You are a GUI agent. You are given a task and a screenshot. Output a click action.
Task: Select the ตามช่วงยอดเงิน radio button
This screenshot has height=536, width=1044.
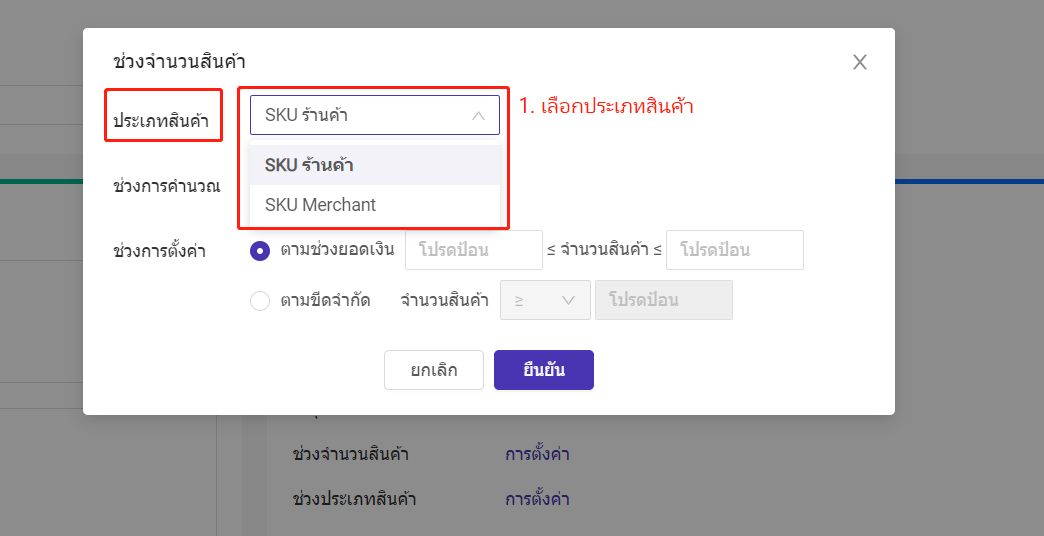point(260,251)
